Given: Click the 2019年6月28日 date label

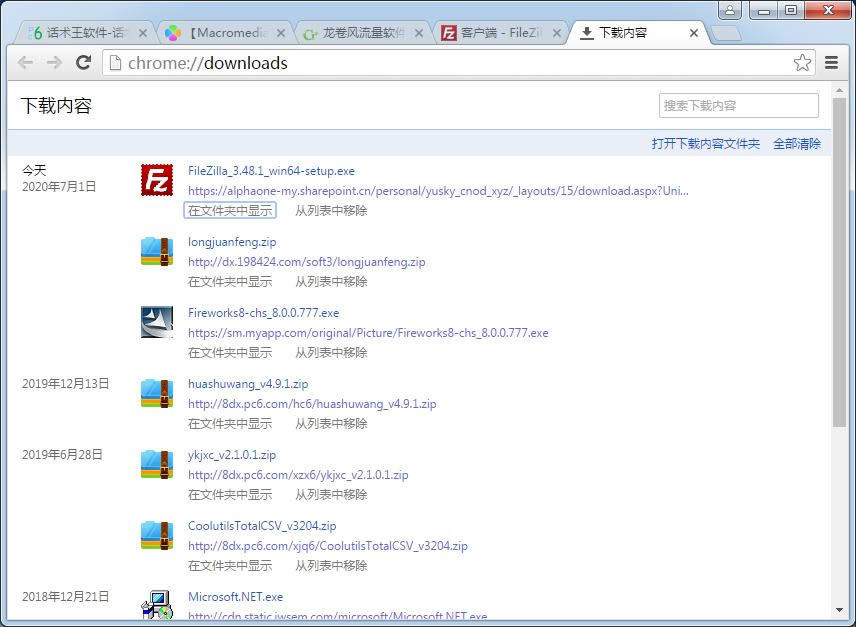Looking at the screenshot, I should click(x=62, y=455).
